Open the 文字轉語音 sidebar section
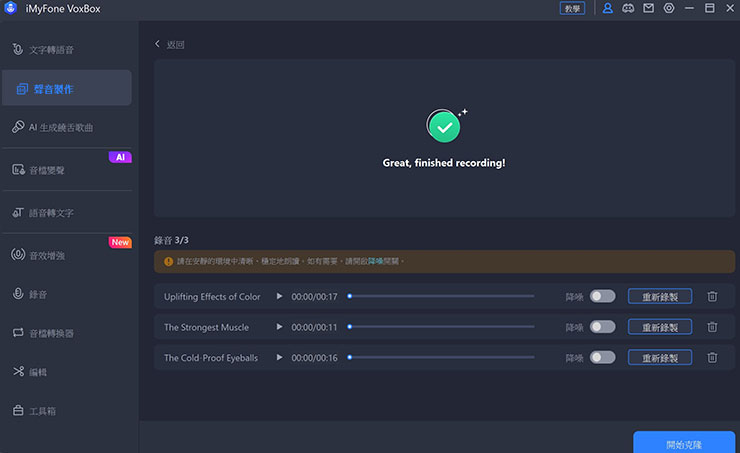 pos(50,49)
